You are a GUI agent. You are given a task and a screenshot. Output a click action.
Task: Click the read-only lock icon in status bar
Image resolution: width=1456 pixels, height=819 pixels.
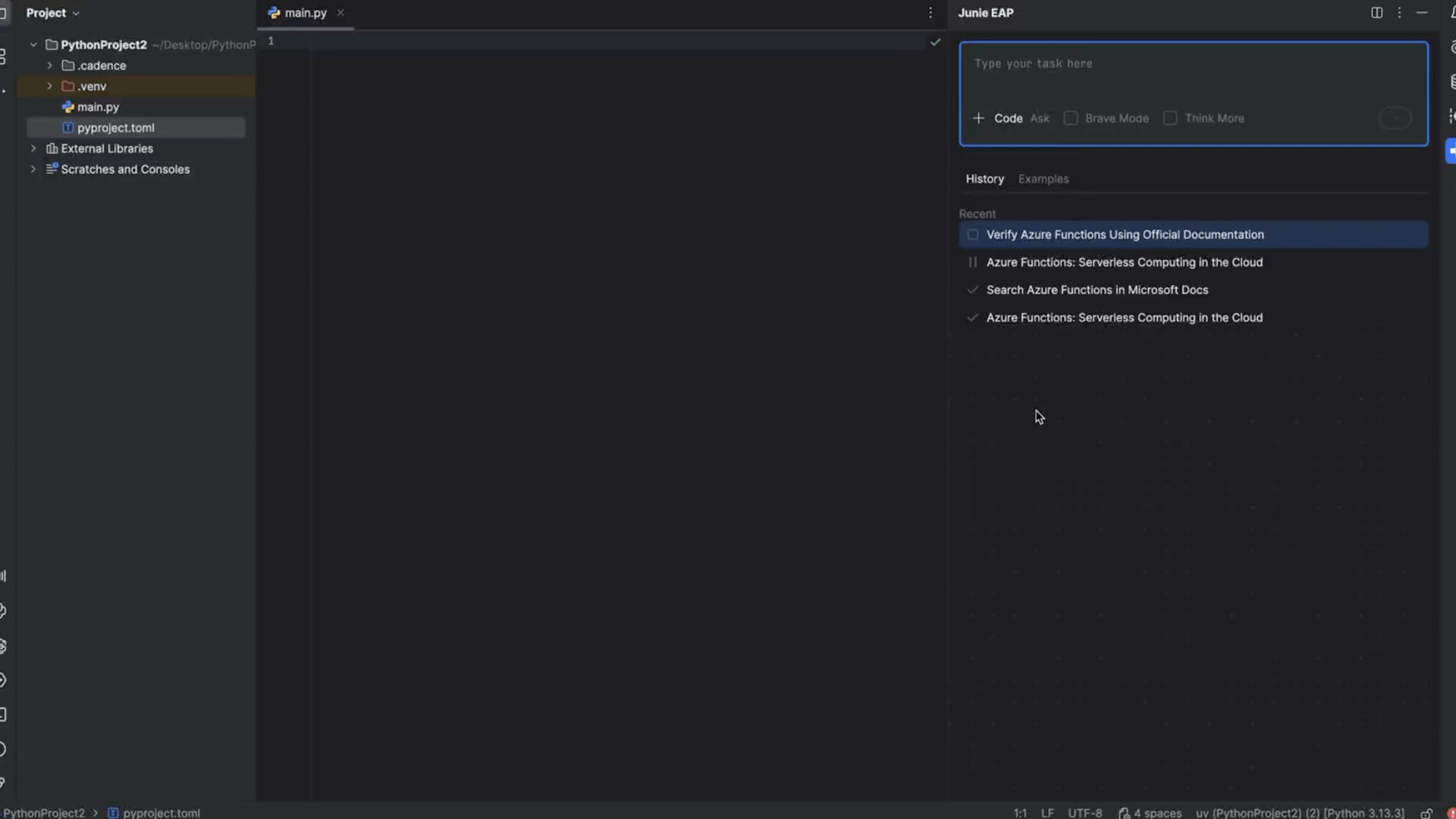pyautogui.click(x=1426, y=813)
